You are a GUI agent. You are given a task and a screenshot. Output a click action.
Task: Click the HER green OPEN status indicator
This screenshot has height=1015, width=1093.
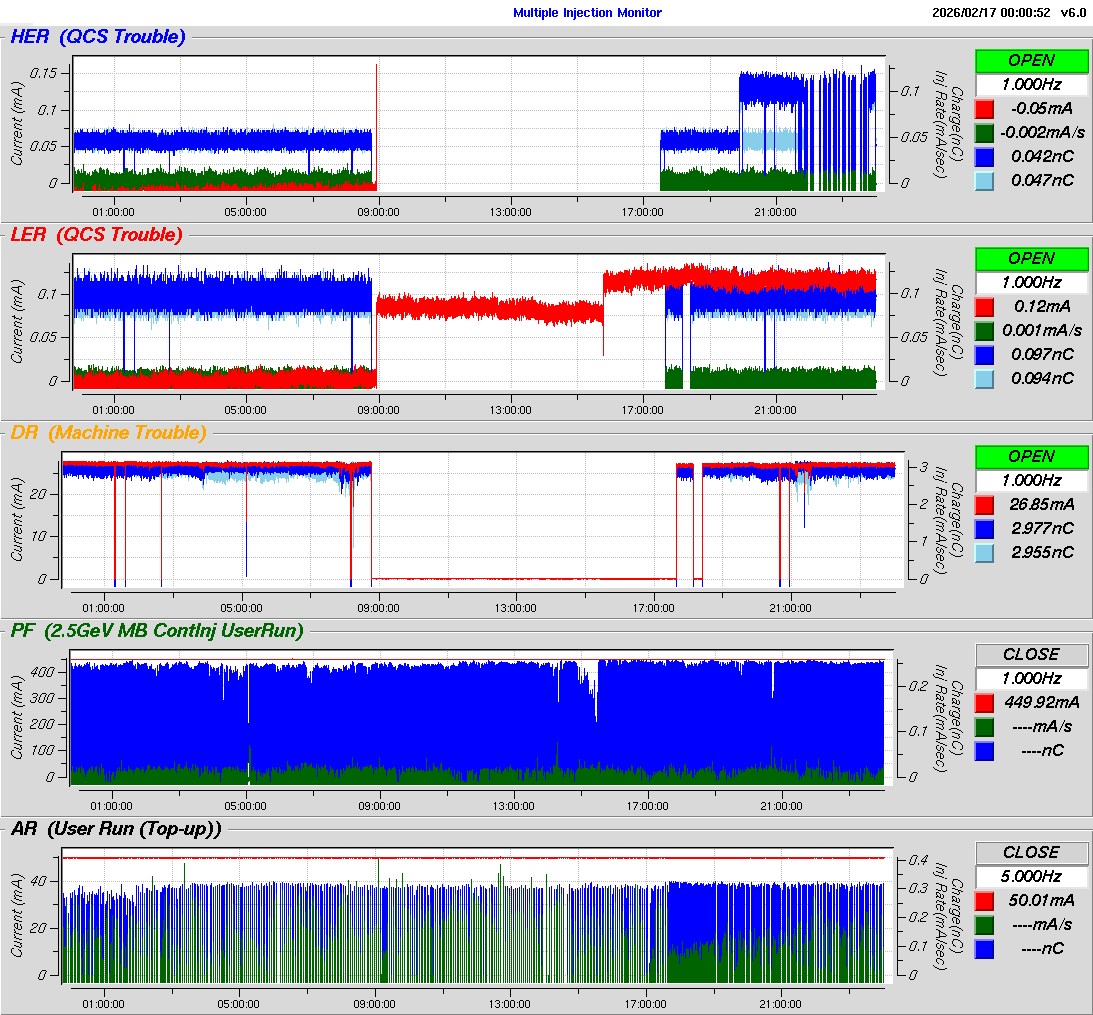[x=1031, y=60]
